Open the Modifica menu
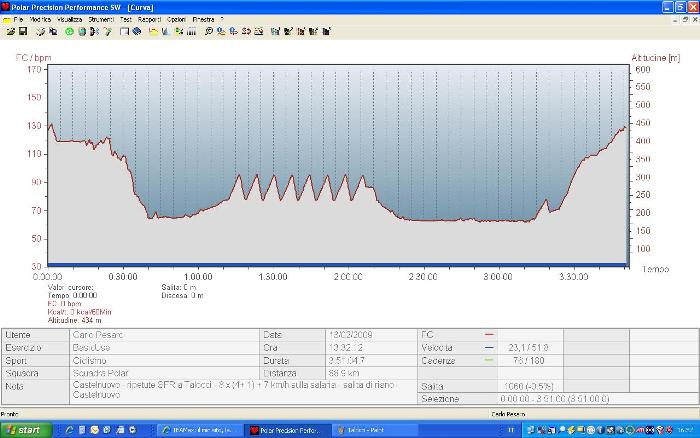The image size is (700, 438). [41, 19]
